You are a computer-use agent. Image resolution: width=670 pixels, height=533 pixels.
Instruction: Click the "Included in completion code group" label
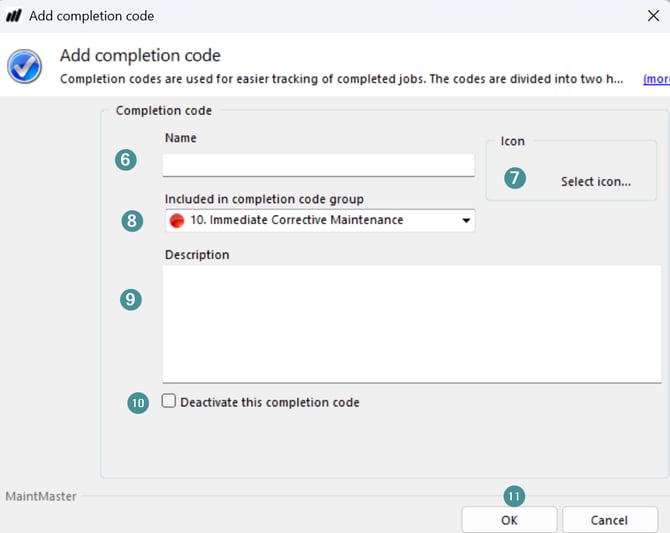[264, 199]
